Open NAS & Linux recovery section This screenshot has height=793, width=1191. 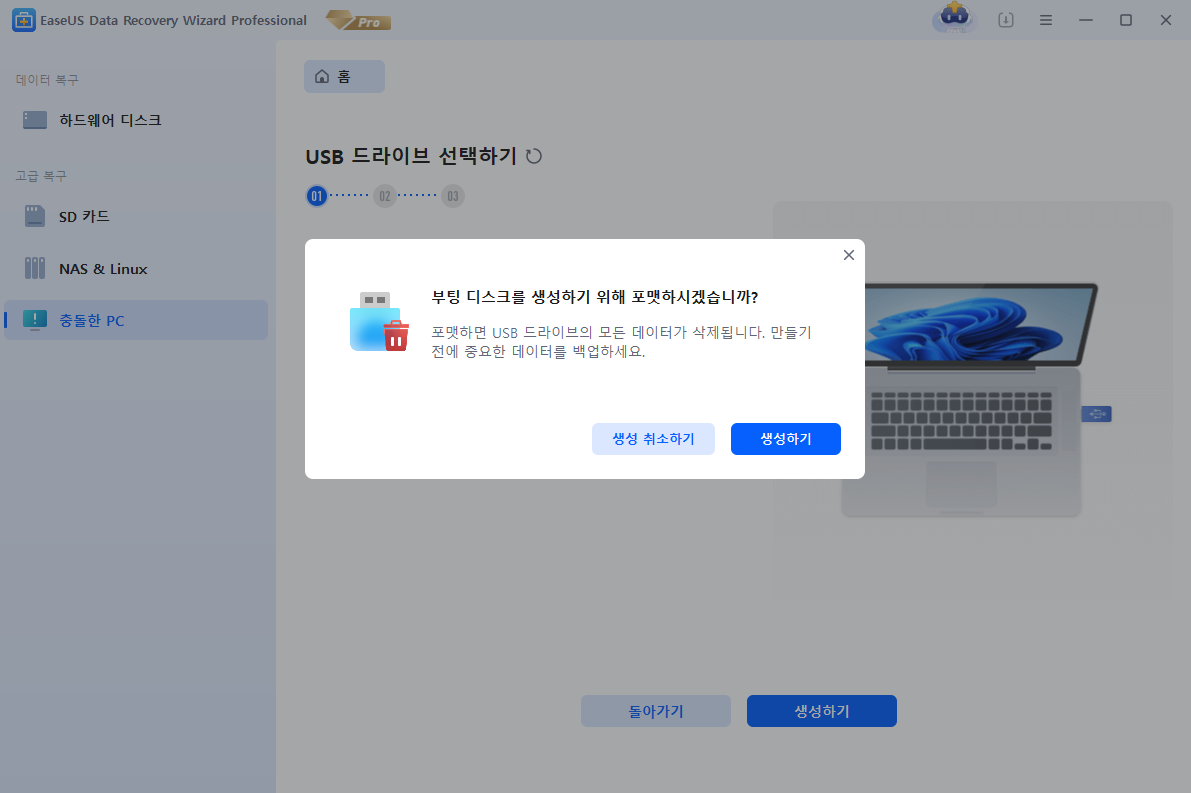(x=136, y=269)
